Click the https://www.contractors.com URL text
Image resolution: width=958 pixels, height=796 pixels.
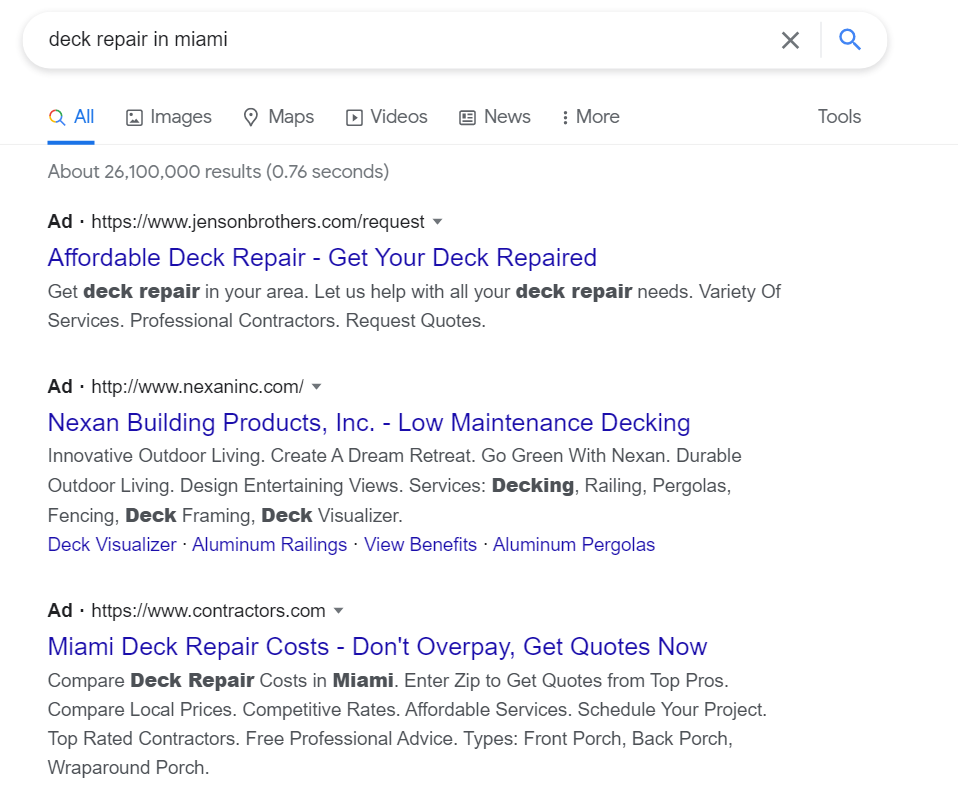coord(208,611)
